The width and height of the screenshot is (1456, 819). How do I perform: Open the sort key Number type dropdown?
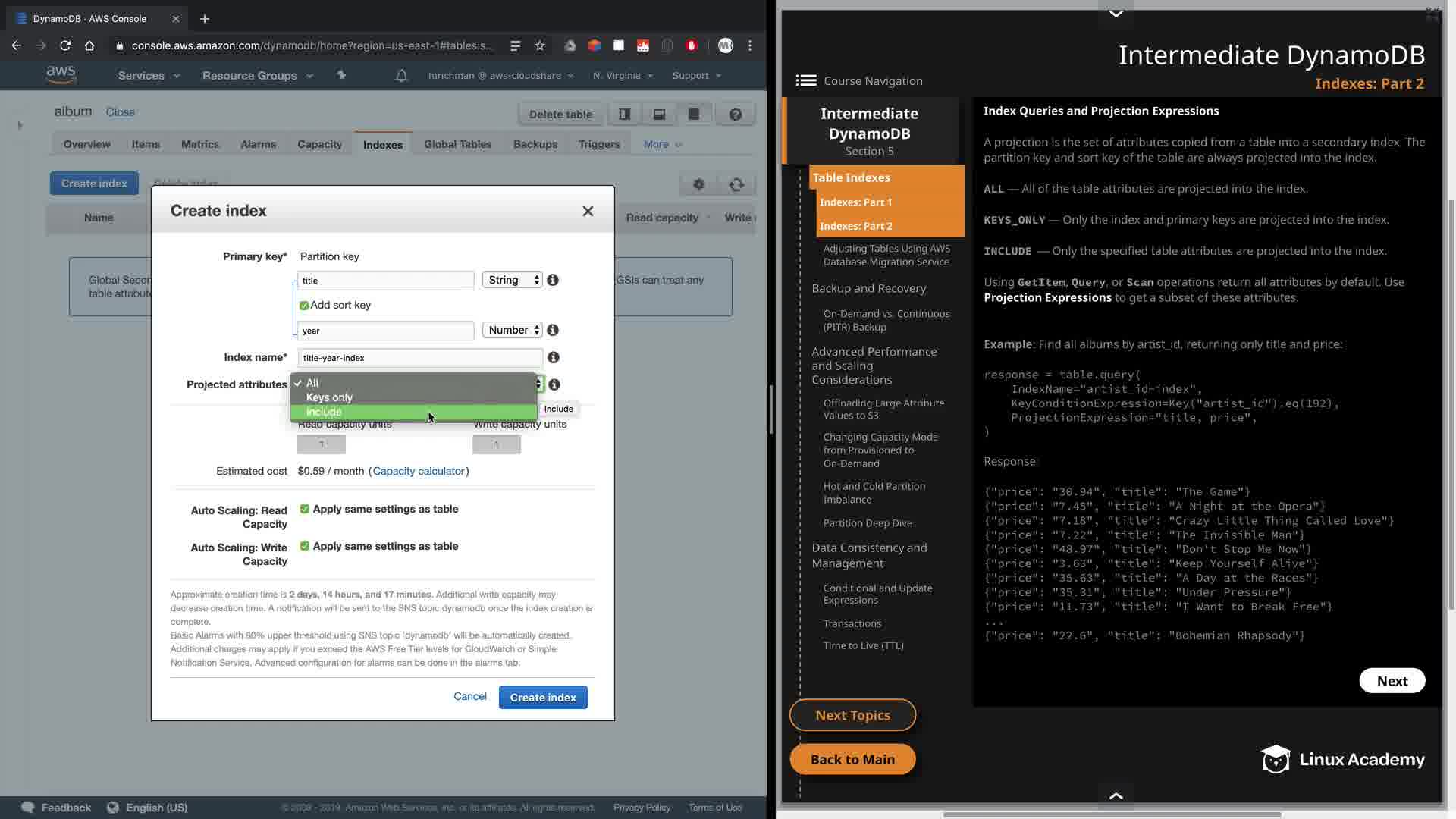[x=513, y=330]
